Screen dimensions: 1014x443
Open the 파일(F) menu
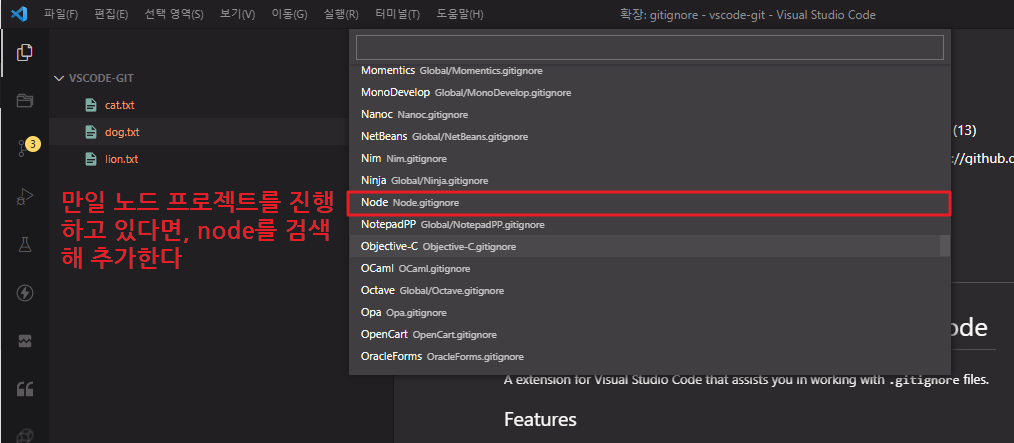click(x=61, y=14)
